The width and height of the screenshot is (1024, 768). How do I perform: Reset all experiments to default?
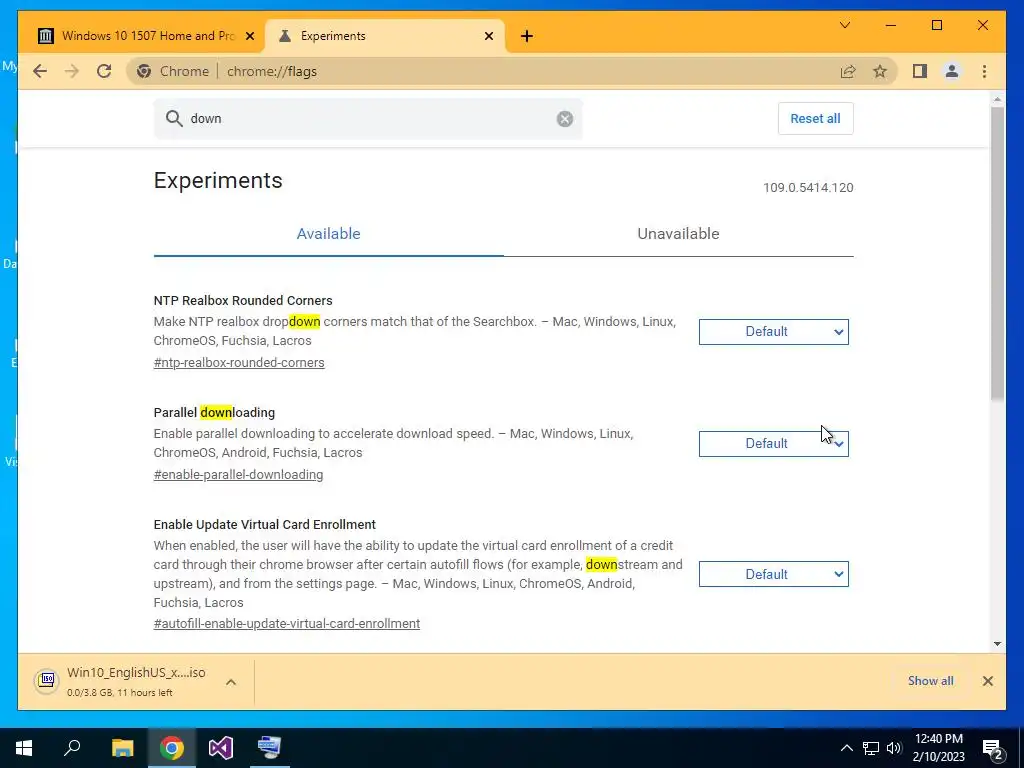(815, 119)
